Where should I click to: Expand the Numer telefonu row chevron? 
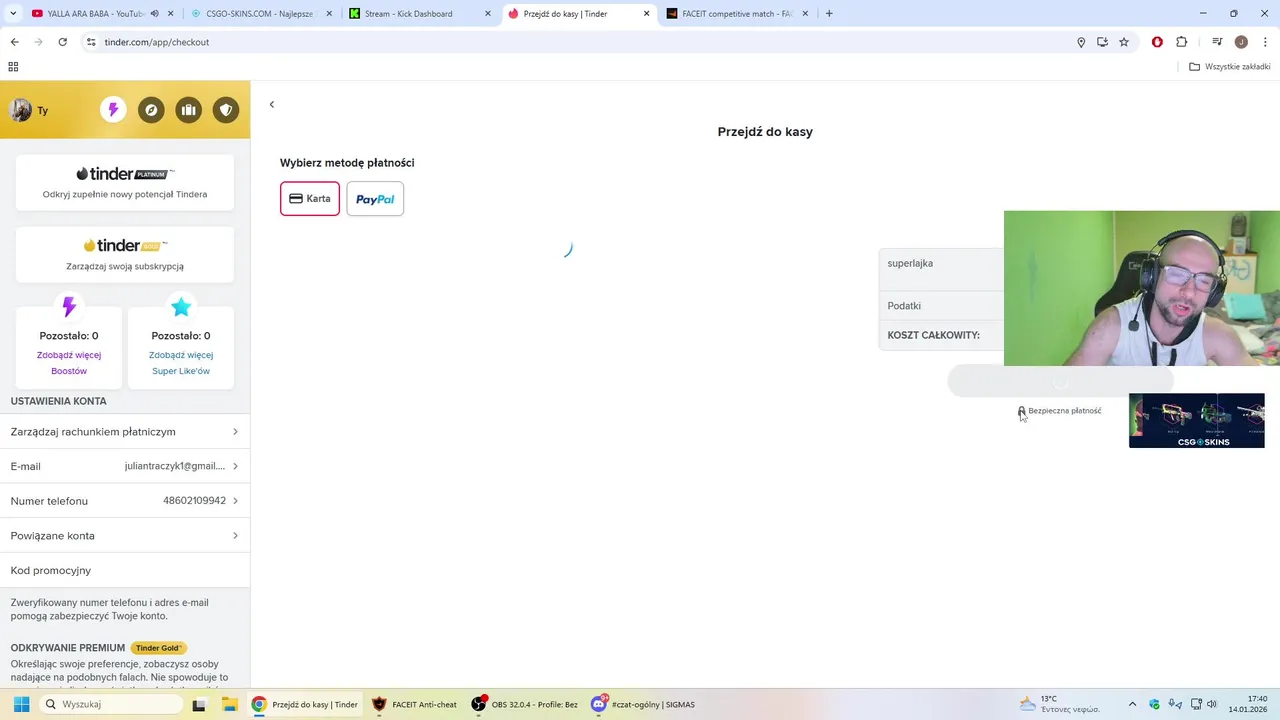[x=235, y=501]
